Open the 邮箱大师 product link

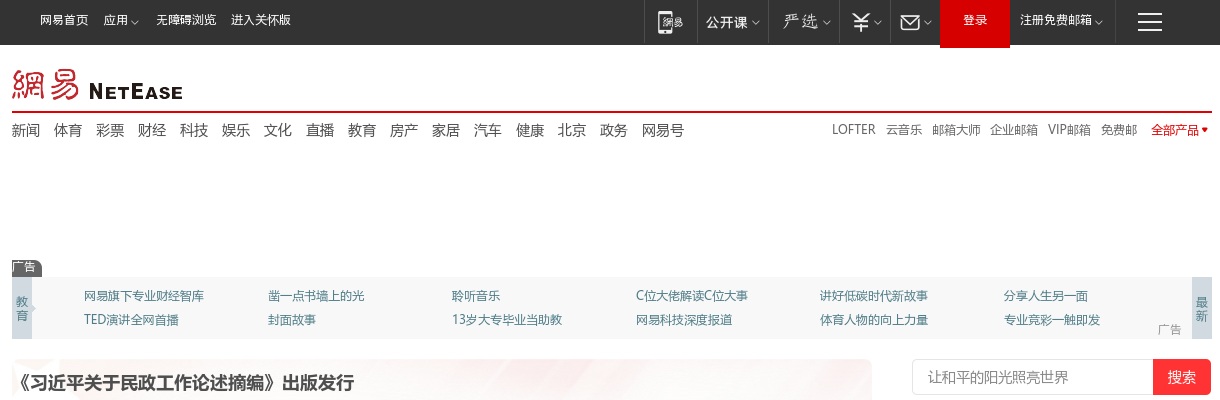(x=956, y=130)
